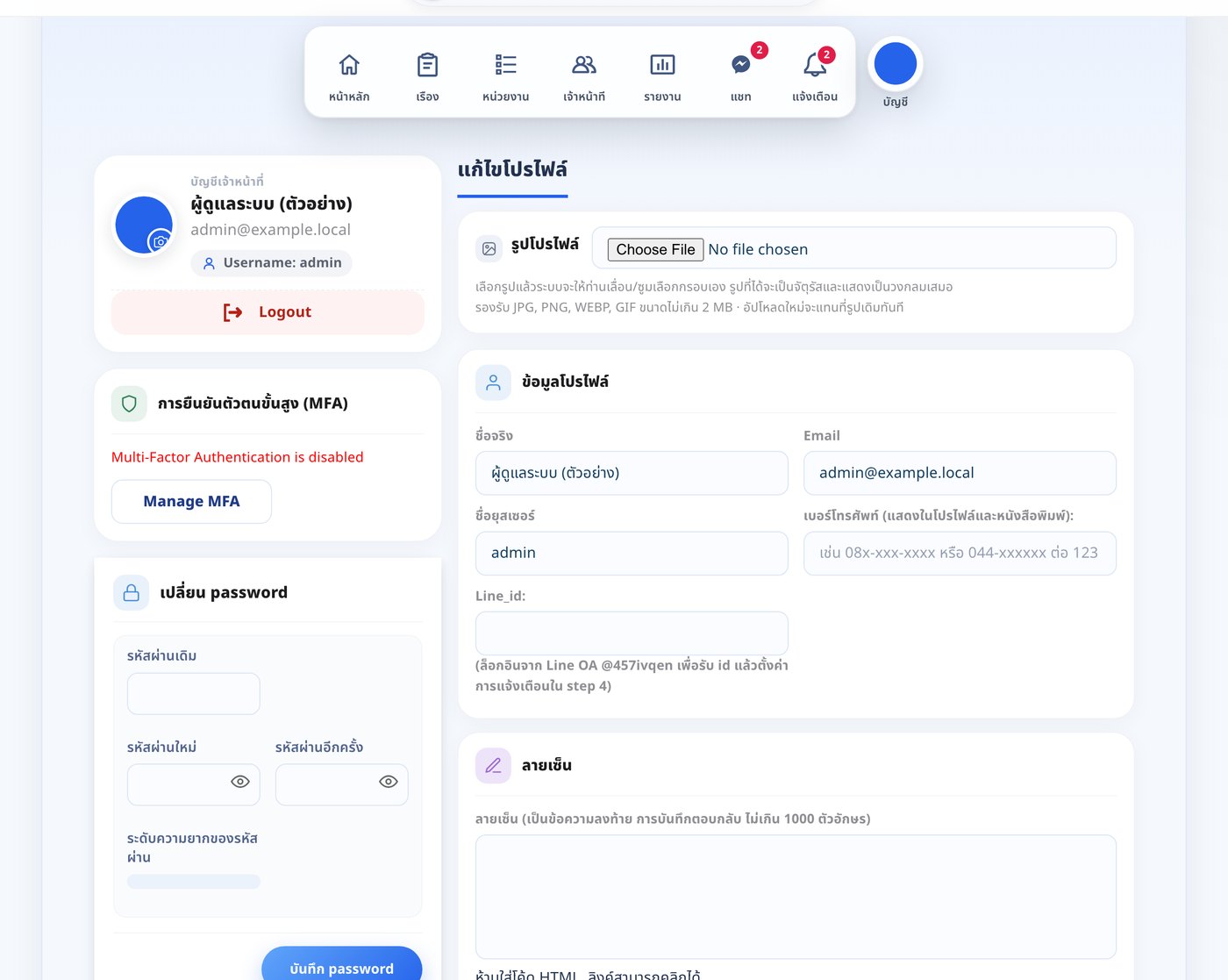Image resolution: width=1228 pixels, height=980 pixels.
Task: Click the image icon beside รูปโปรไฟล์
Action: tap(489, 249)
